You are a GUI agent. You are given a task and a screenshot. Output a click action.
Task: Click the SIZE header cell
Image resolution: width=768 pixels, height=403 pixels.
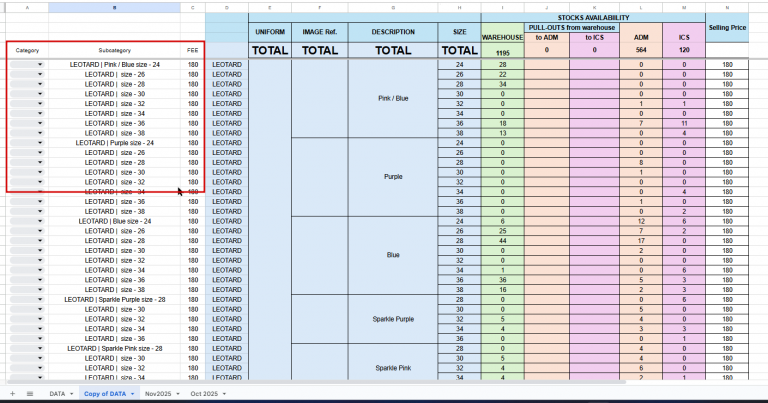(x=459, y=32)
